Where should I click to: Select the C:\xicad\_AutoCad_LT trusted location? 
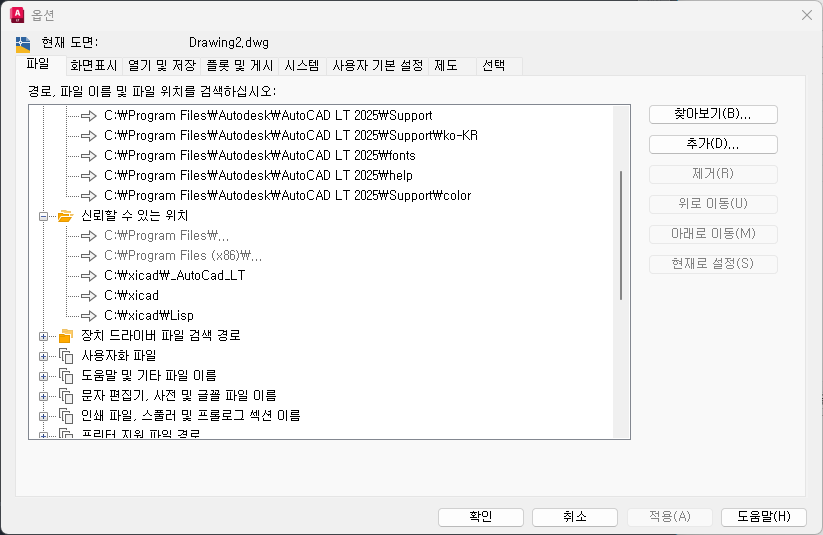pos(175,276)
